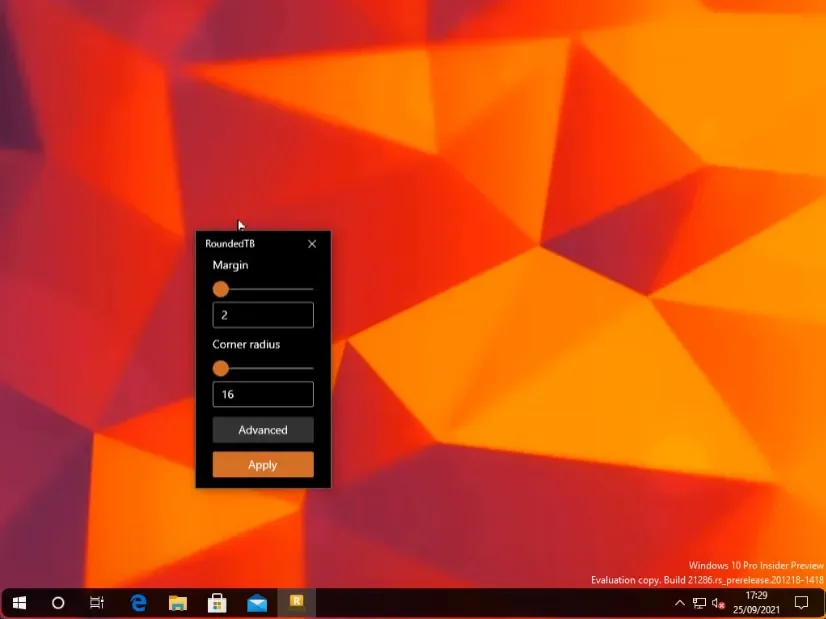Select the RoundedTB taskbar icon
This screenshot has width=826, height=619.
pos(297,602)
